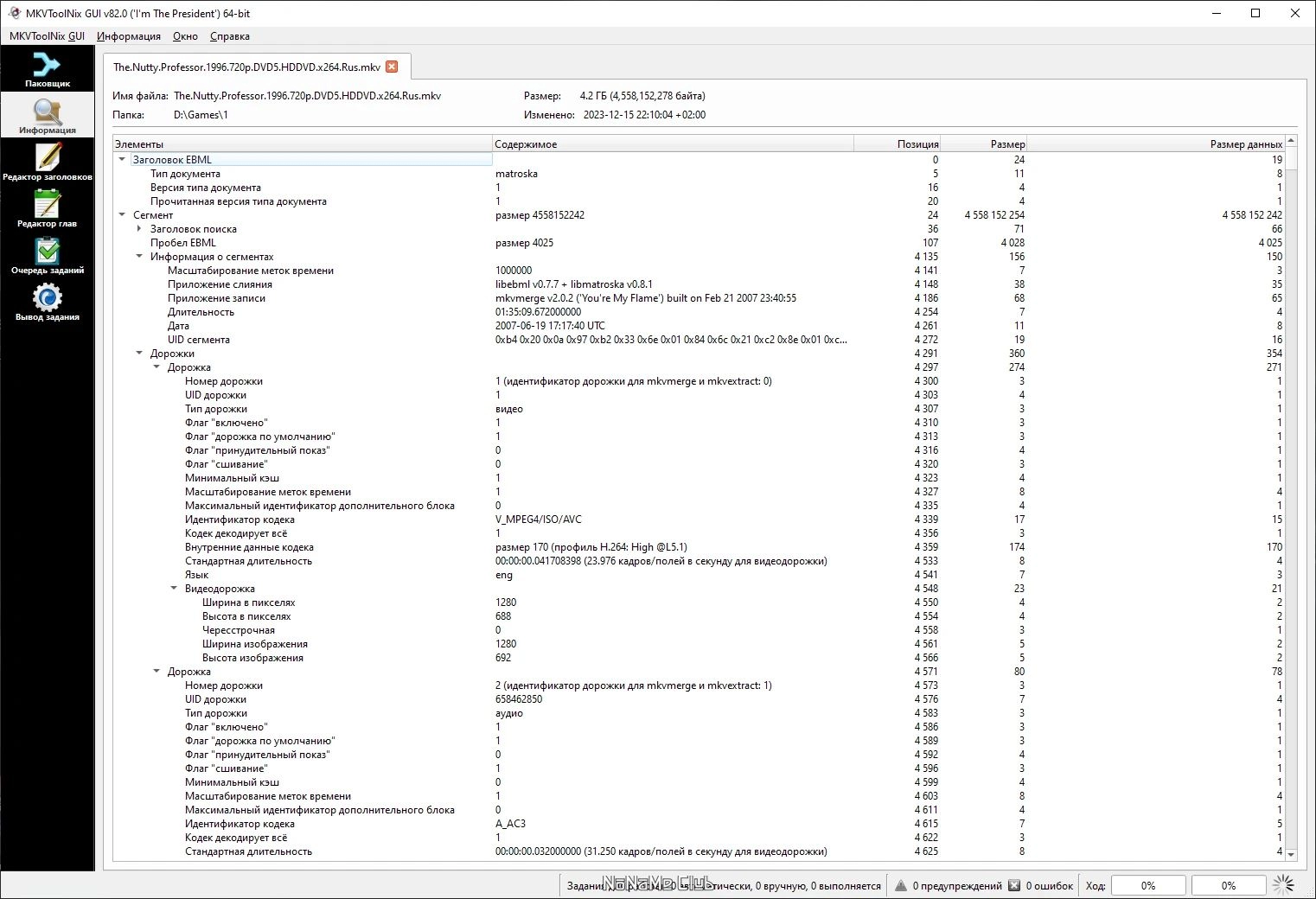Click the scrollbar down arrow

pos(1291,854)
